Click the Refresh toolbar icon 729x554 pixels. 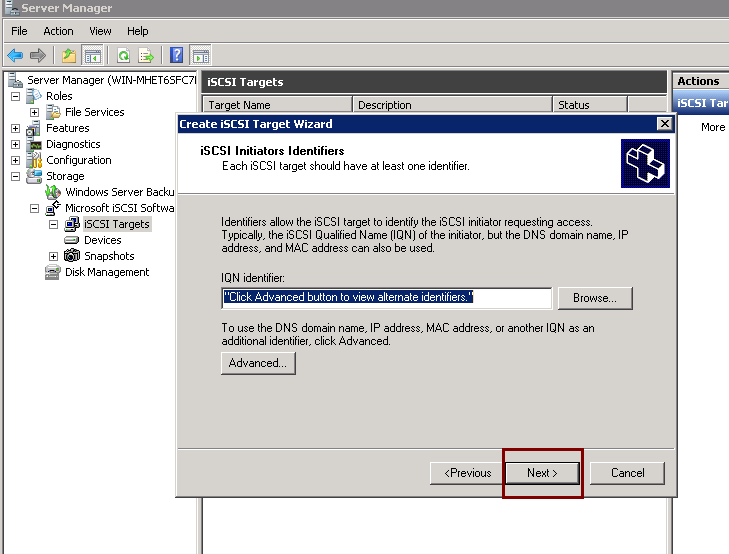[123, 56]
